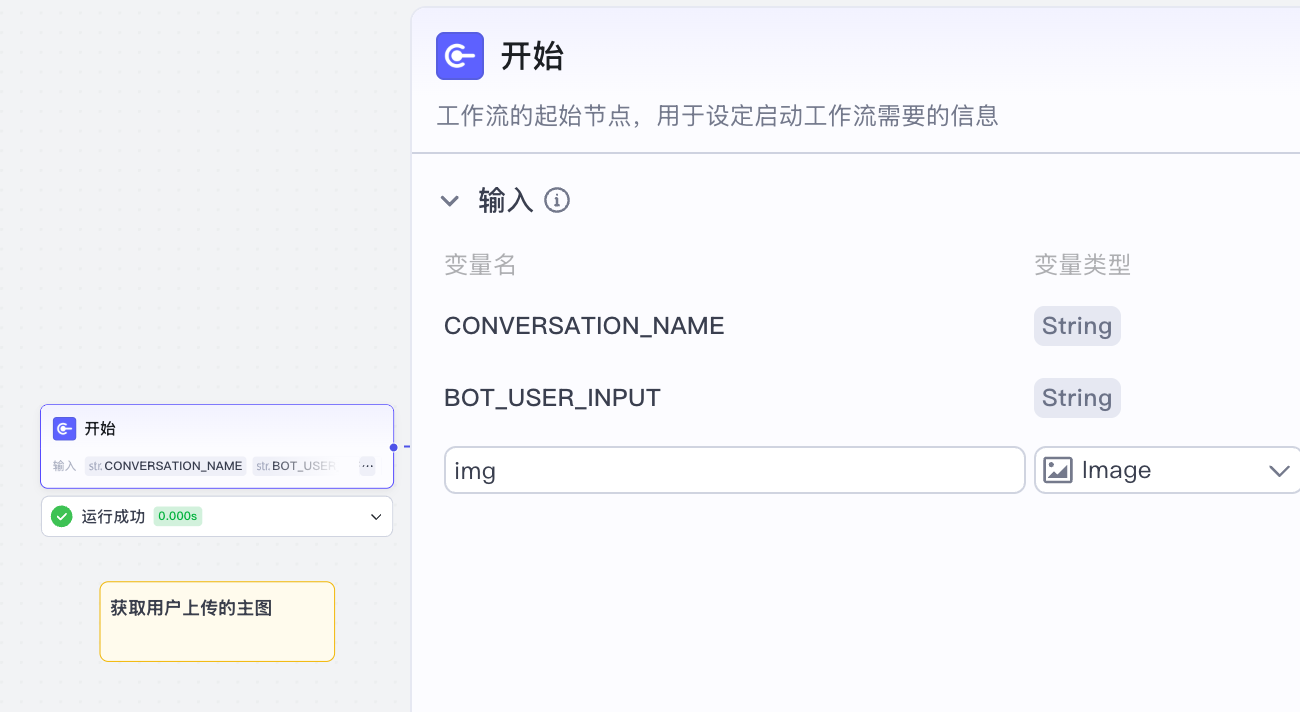Expand the 运行成功 result details chevron
The height and width of the screenshot is (712, 1300).
[376, 517]
